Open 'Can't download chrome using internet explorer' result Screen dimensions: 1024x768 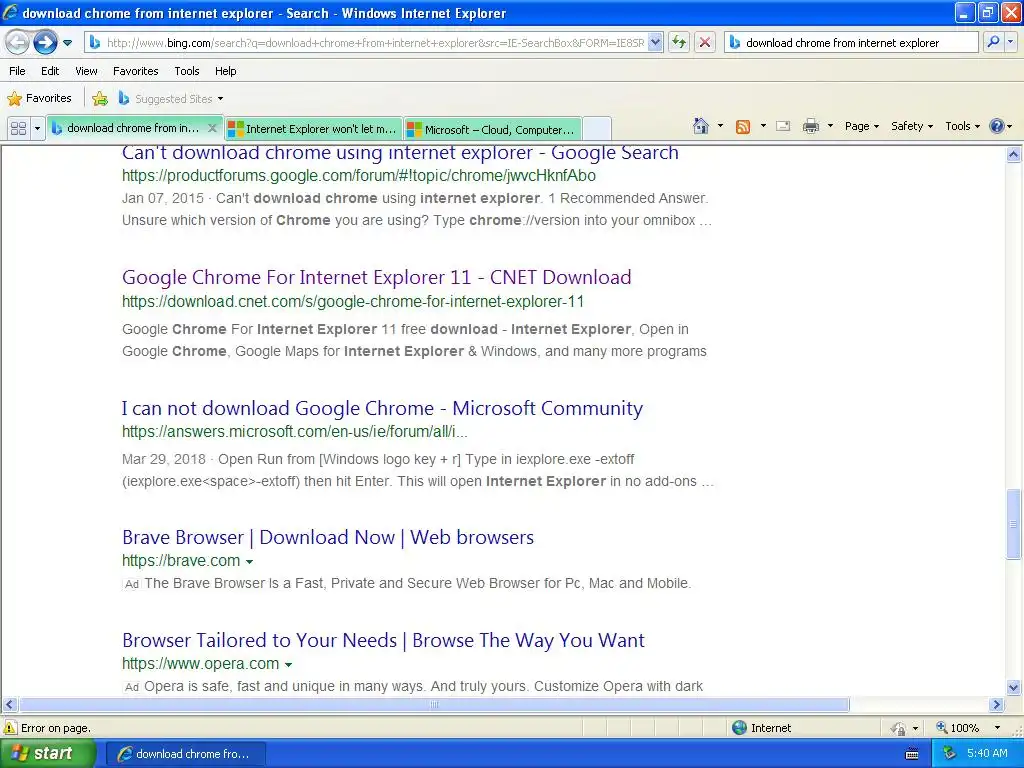(400, 153)
